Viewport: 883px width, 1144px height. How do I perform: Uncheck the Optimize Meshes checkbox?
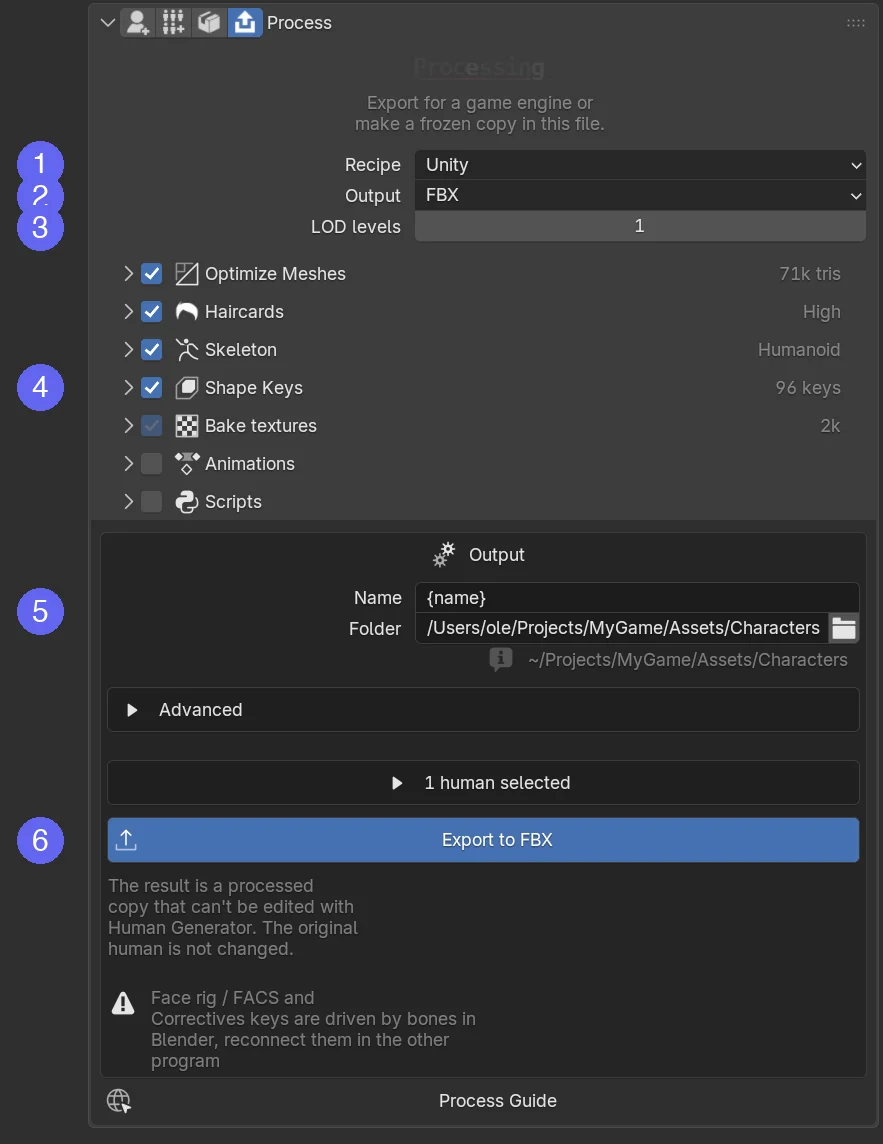pyautogui.click(x=152, y=274)
